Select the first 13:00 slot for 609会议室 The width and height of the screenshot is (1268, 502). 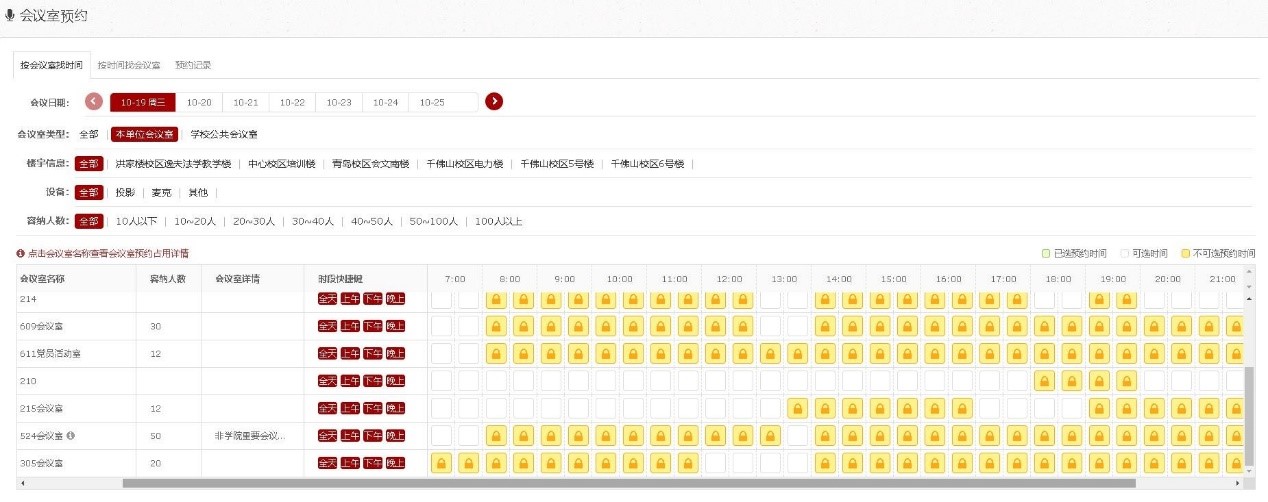770,326
